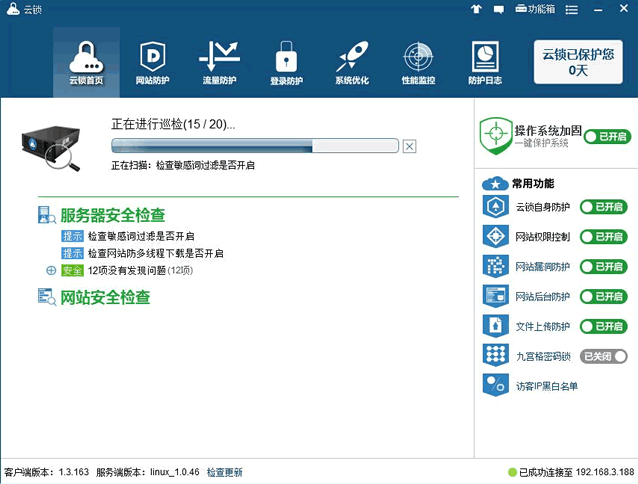Open 访客IP黑白名单 settings
The image size is (638, 484).
pos(547,386)
